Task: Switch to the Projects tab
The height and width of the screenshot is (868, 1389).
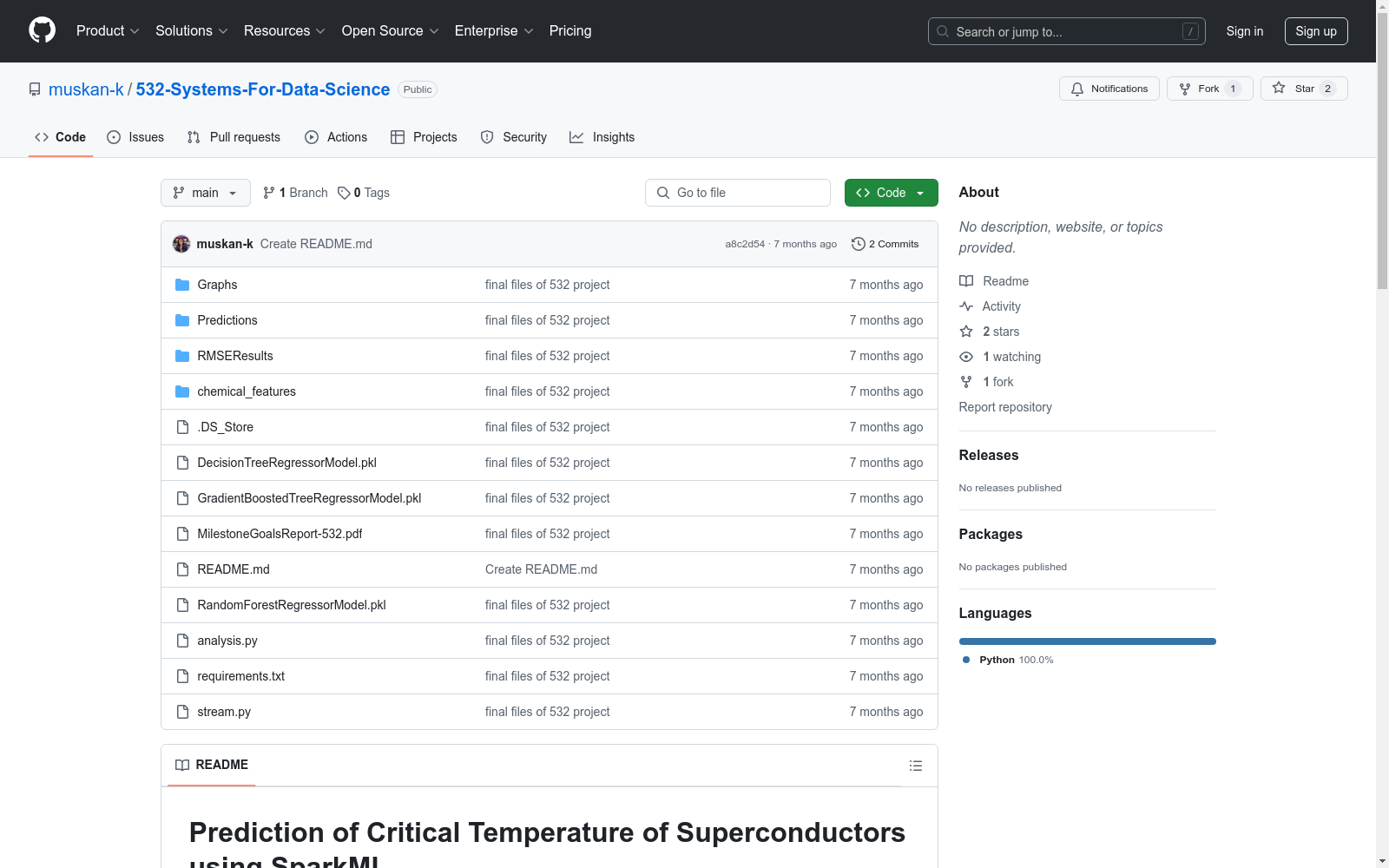Action: [x=424, y=137]
